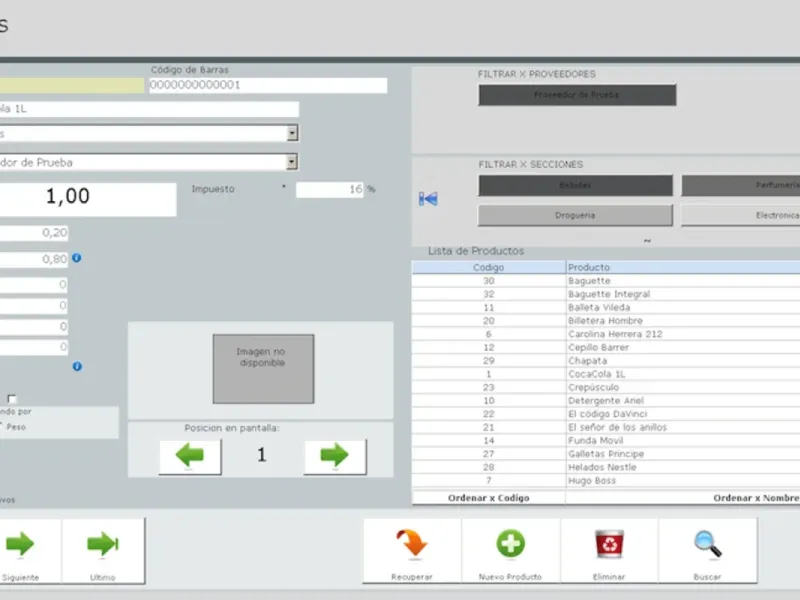This screenshot has height=600, width=800.
Task: Select Chapata in product list
Action: click(606, 360)
